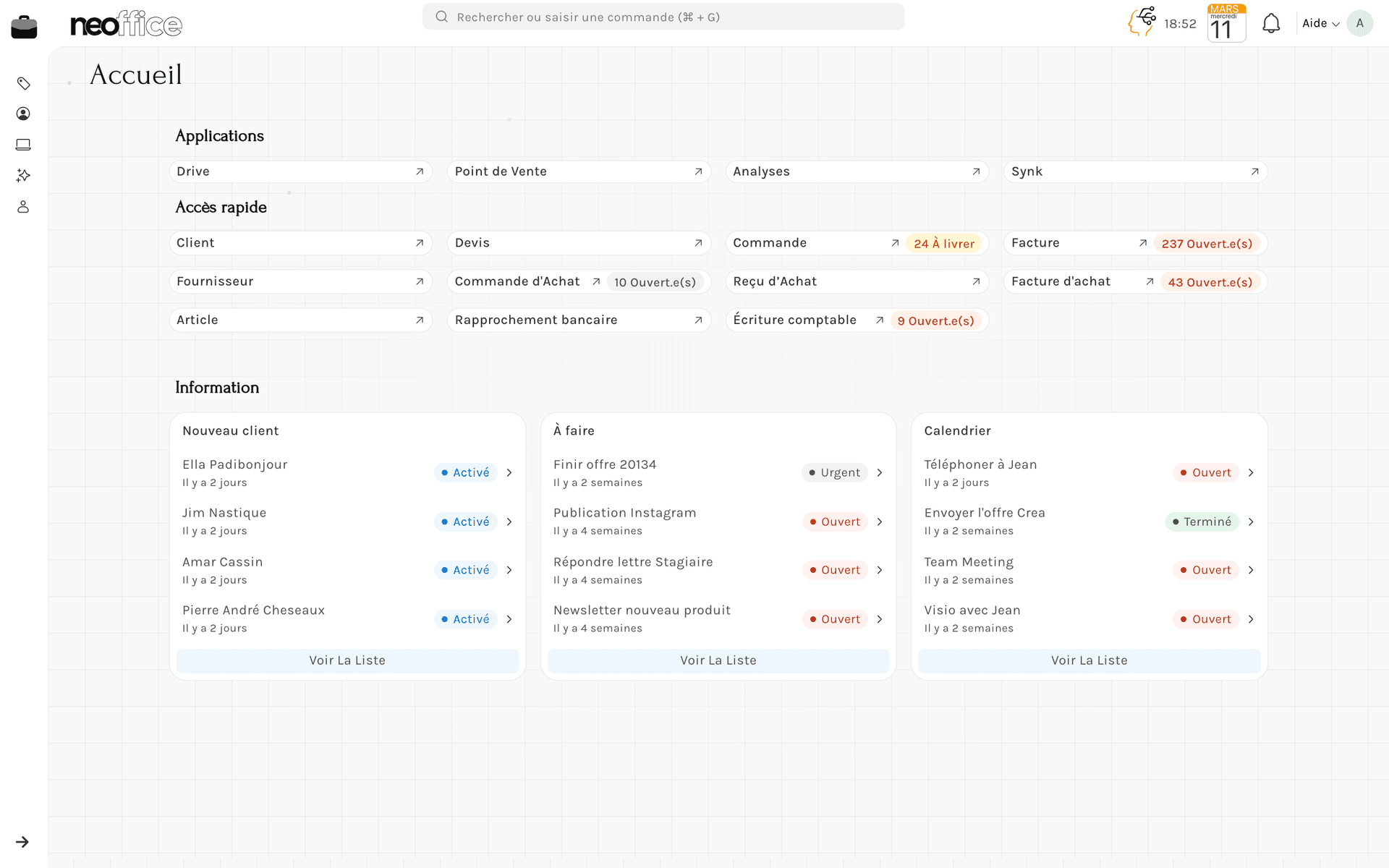This screenshot has height=868, width=1389.
Task: Click the briefcase icon in top-left corner
Action: coord(24,27)
